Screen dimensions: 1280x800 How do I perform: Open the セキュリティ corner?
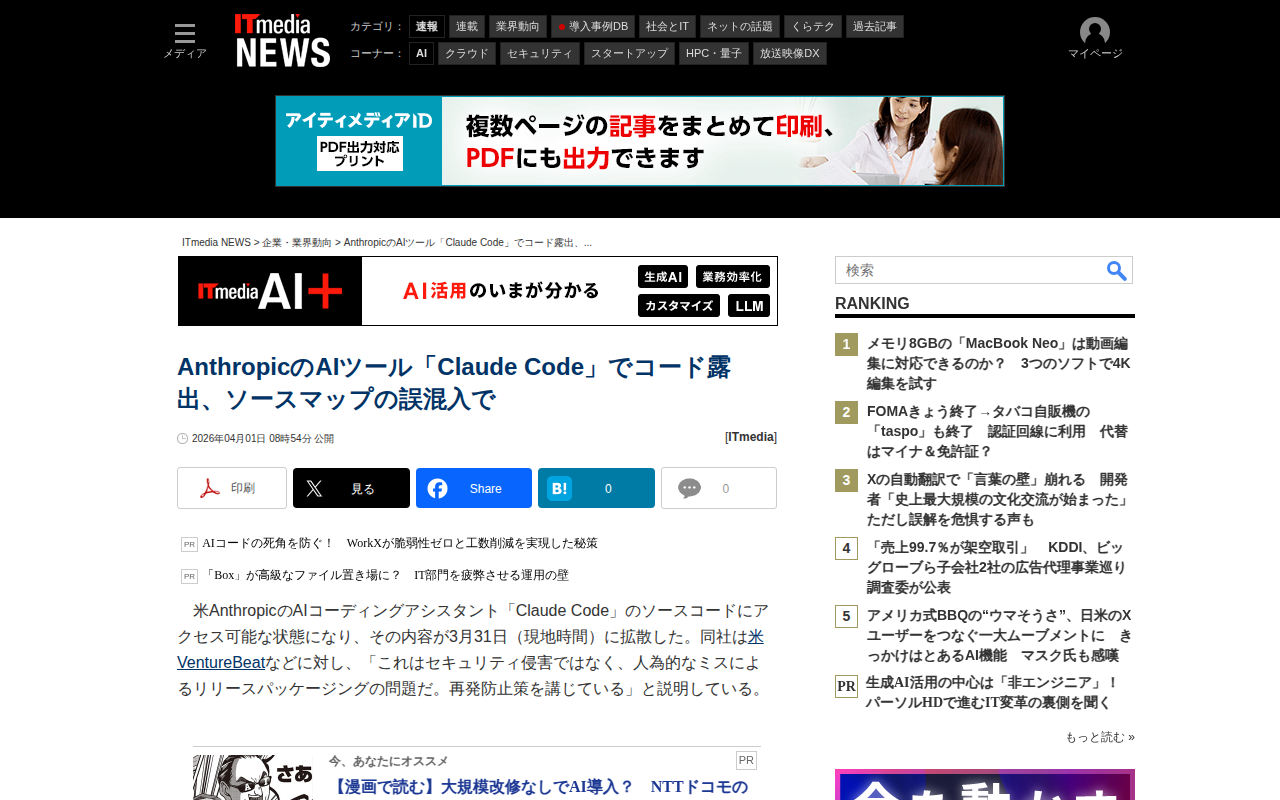(540, 54)
